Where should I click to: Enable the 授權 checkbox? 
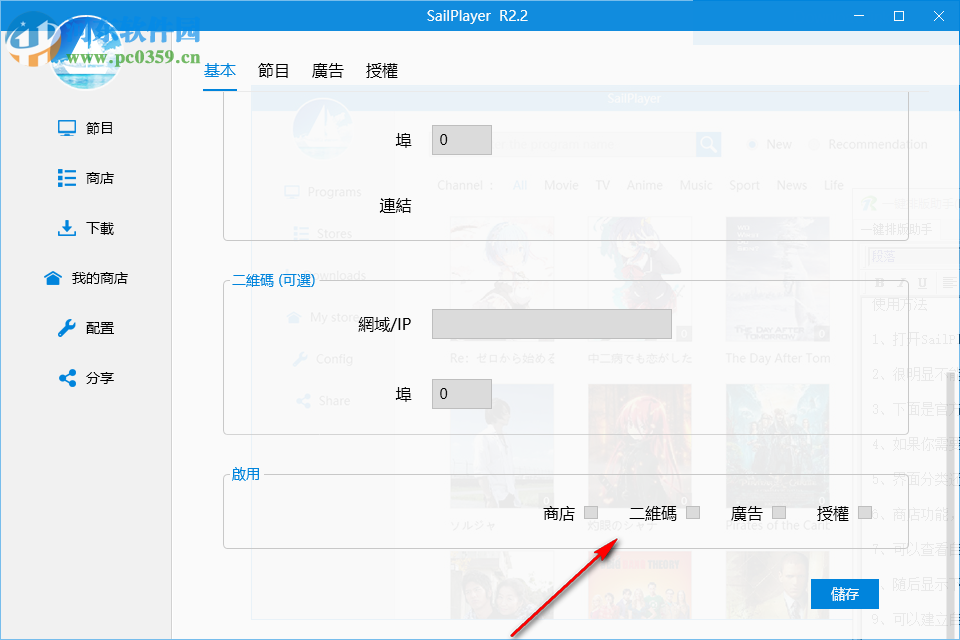coord(864,512)
